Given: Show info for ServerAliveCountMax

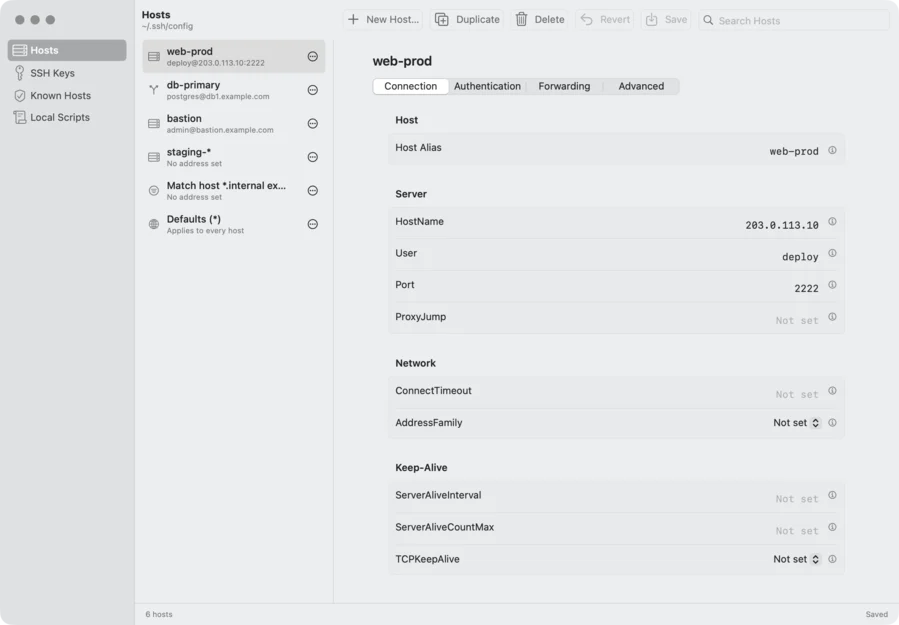Looking at the screenshot, I should point(832,527).
